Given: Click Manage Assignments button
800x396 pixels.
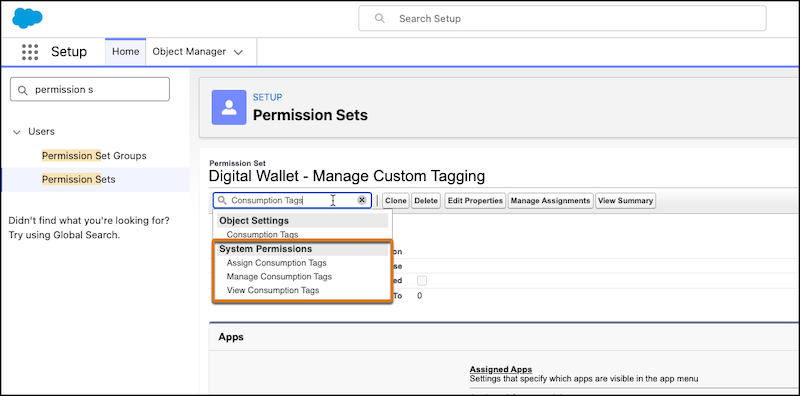Looking at the screenshot, I should 551,201.
